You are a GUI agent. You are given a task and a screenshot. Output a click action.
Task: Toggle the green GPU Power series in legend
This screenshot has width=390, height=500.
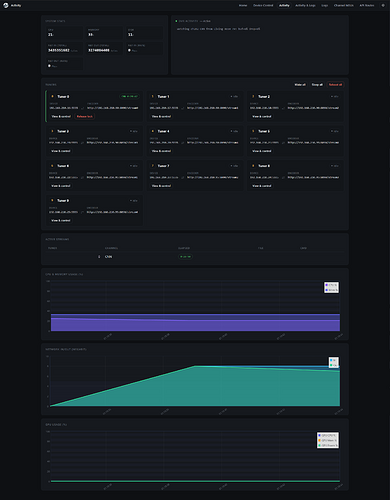(x=328, y=445)
